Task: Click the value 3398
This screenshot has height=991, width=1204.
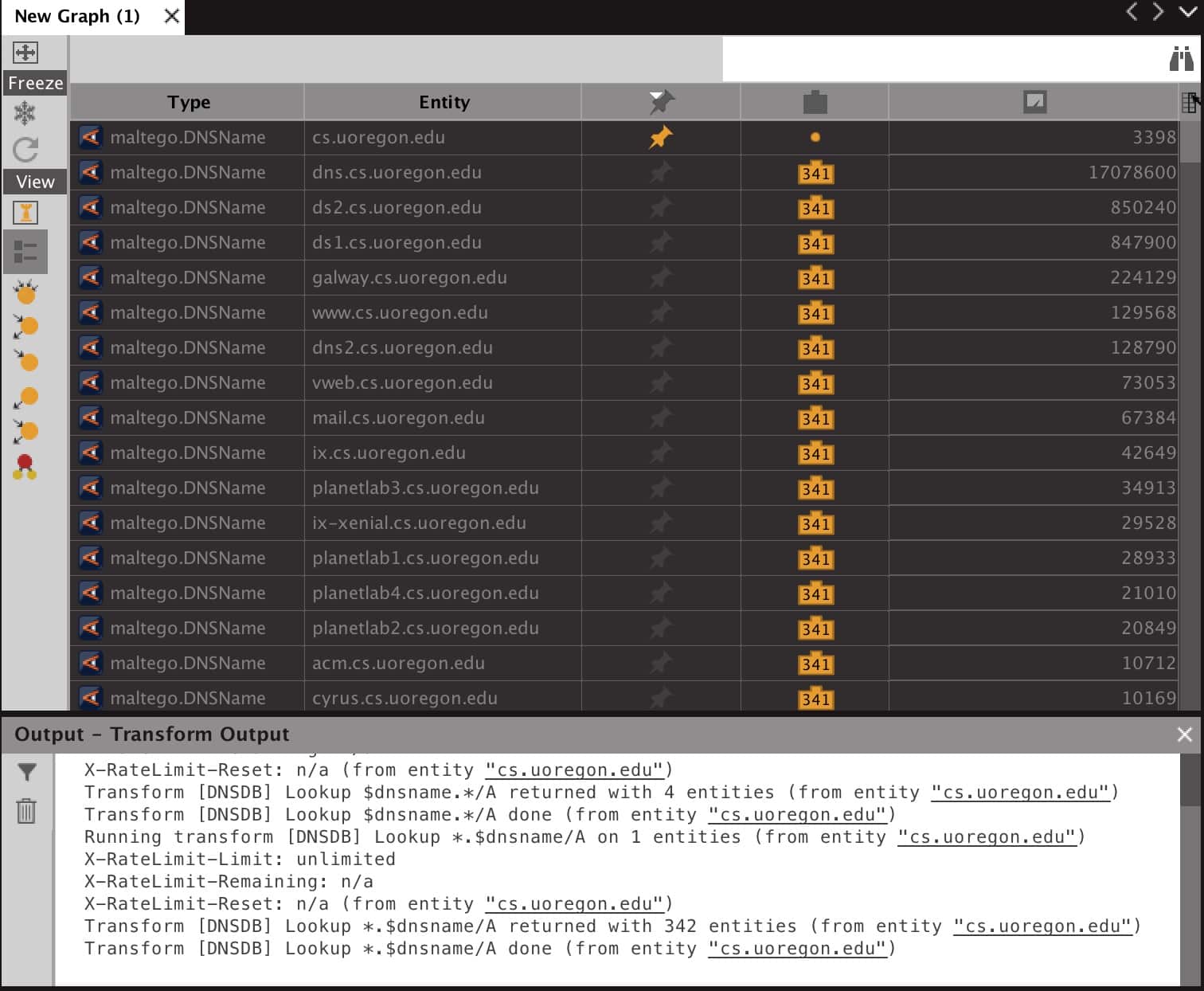Action: click(x=1154, y=137)
